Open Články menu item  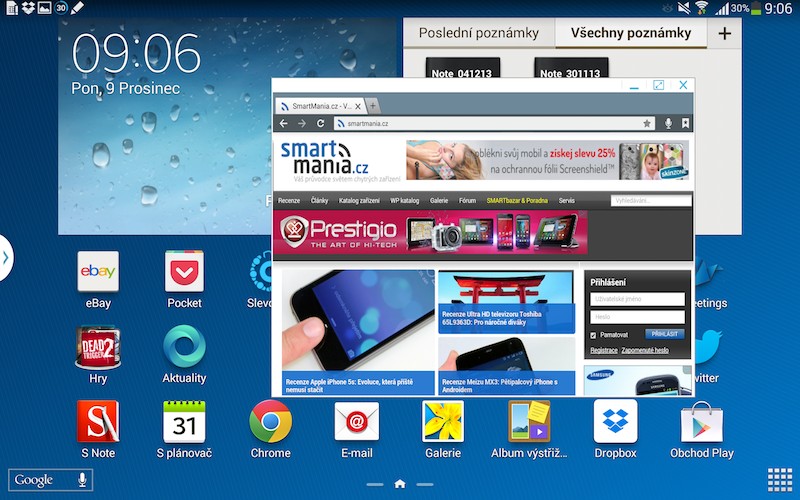[319, 201]
